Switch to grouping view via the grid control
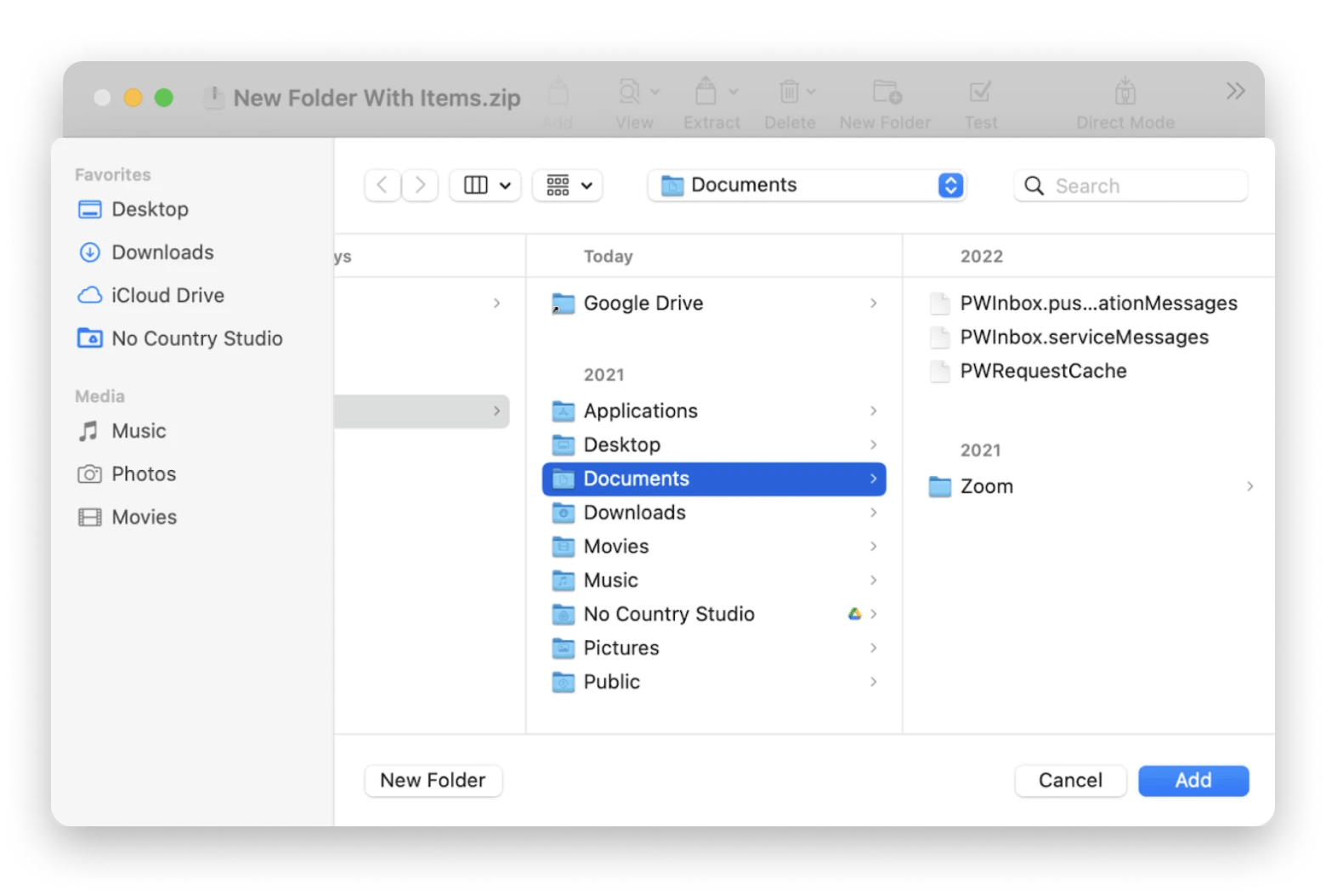The image size is (1326, 896). point(567,185)
